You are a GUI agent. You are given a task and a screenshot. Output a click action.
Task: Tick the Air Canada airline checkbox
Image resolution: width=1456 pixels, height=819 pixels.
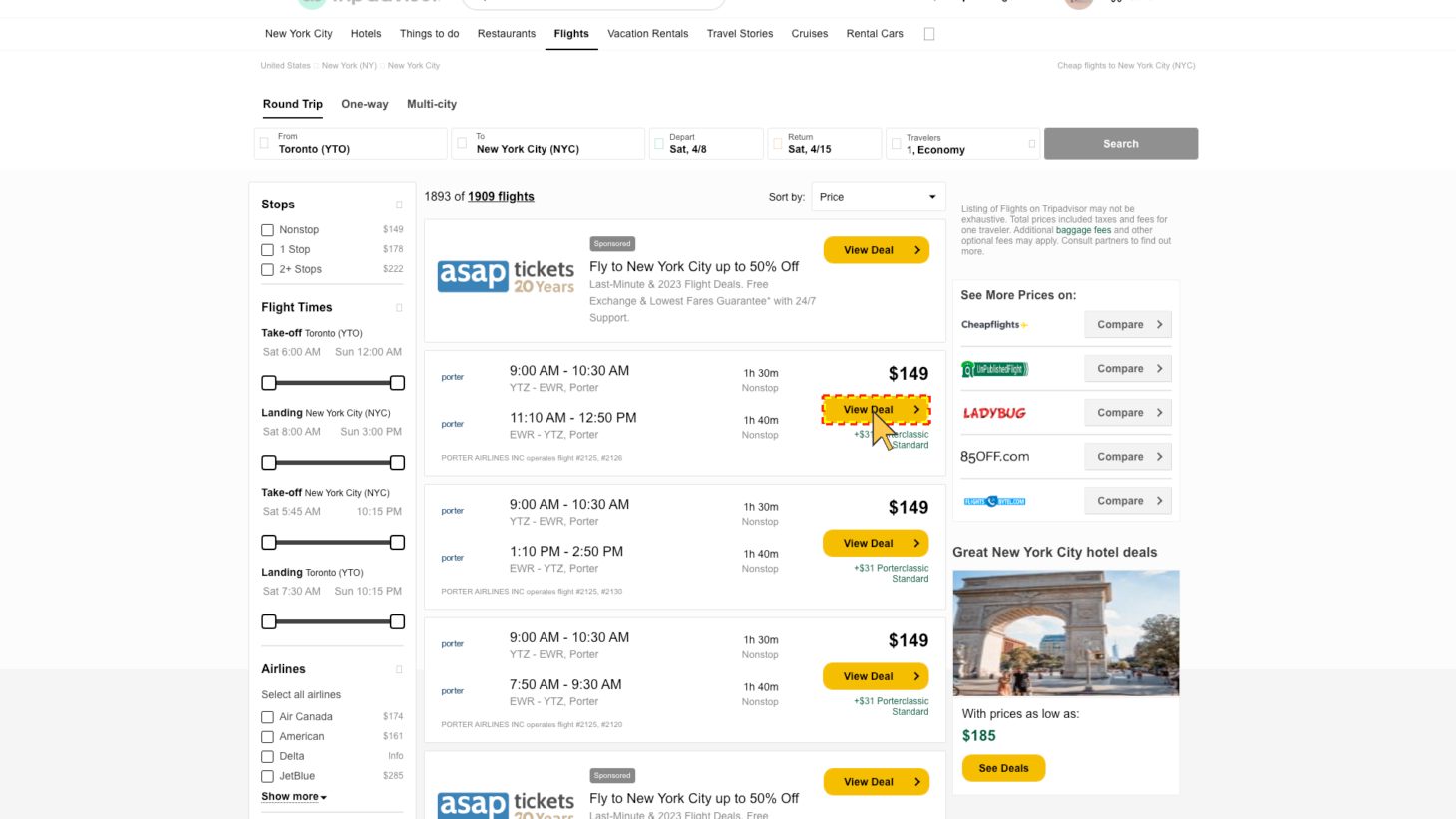(267, 717)
